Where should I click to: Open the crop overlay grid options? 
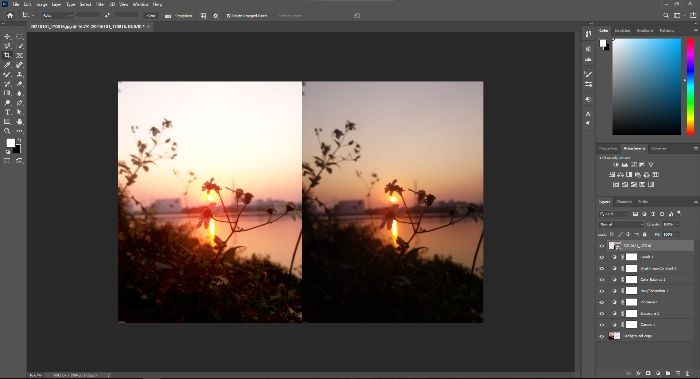click(204, 16)
